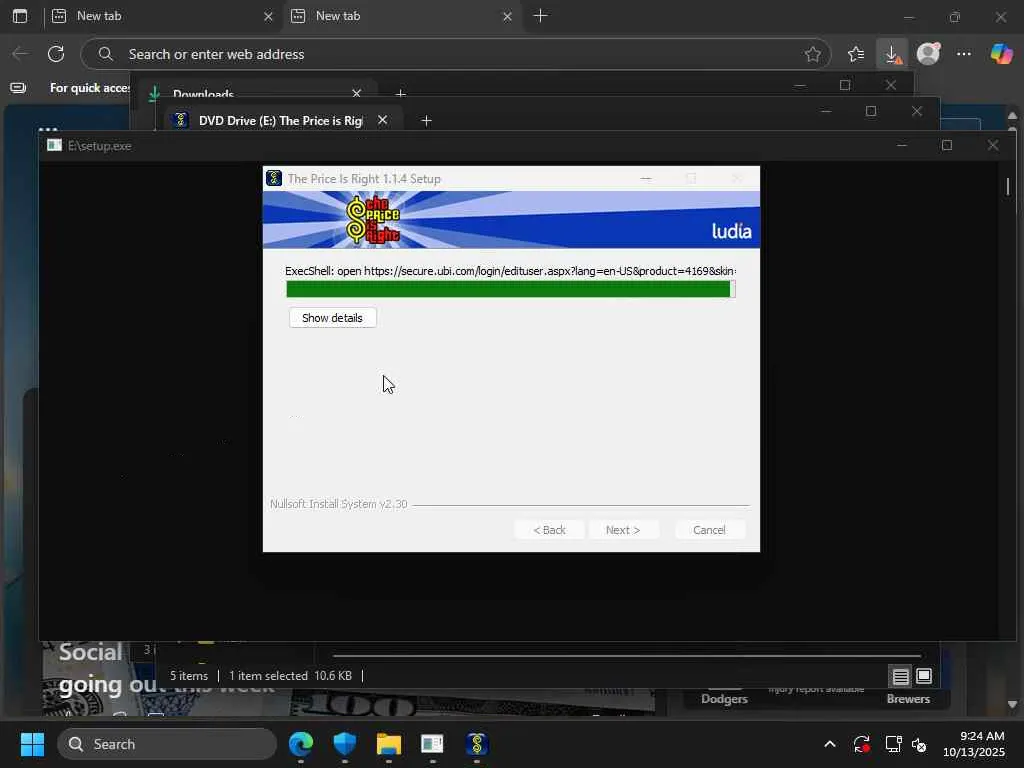The image size is (1024, 768).
Task: Add a new tab in Downloads window
Action: coord(400,93)
